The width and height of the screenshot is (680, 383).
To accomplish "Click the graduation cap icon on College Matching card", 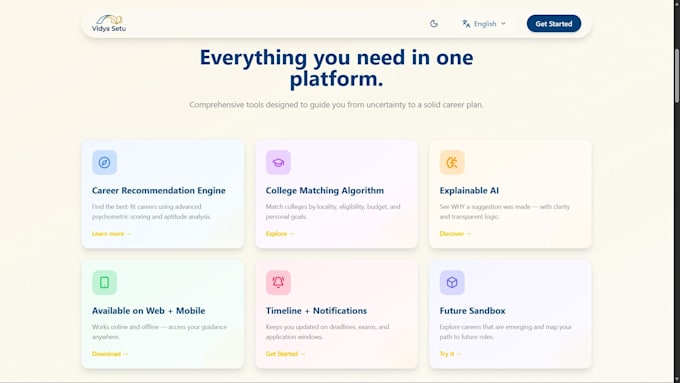I will (278, 163).
